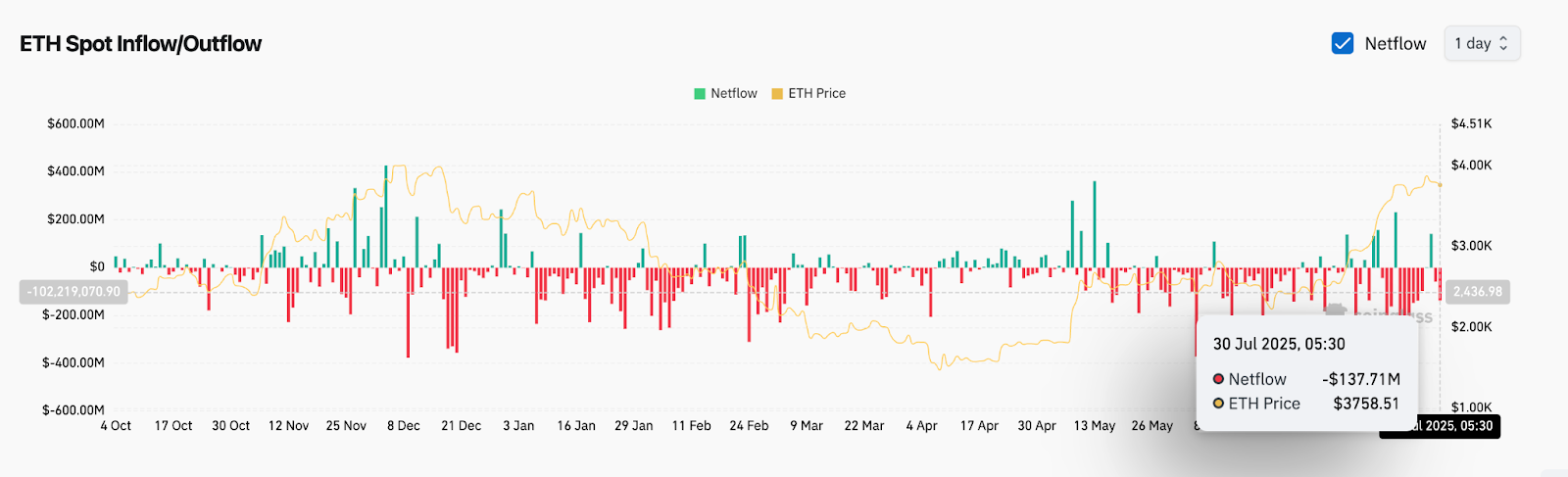This screenshot has height=477, width=1568.
Task: Click the Netflow text beside the blue checkbox
Action: pyautogui.click(x=1395, y=44)
